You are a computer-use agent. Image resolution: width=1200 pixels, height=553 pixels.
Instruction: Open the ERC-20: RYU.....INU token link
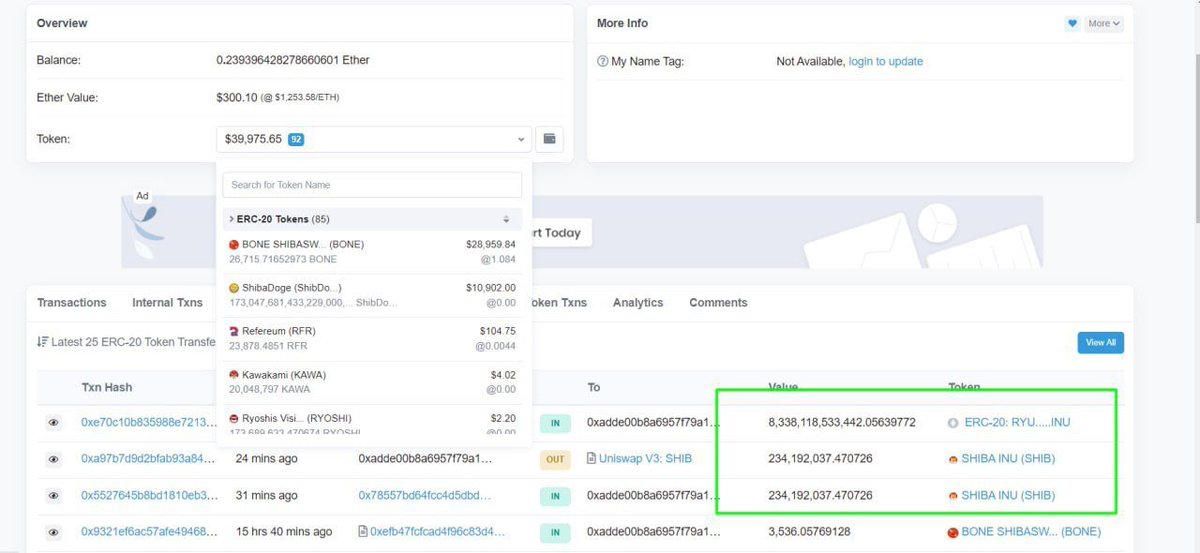pos(1017,423)
